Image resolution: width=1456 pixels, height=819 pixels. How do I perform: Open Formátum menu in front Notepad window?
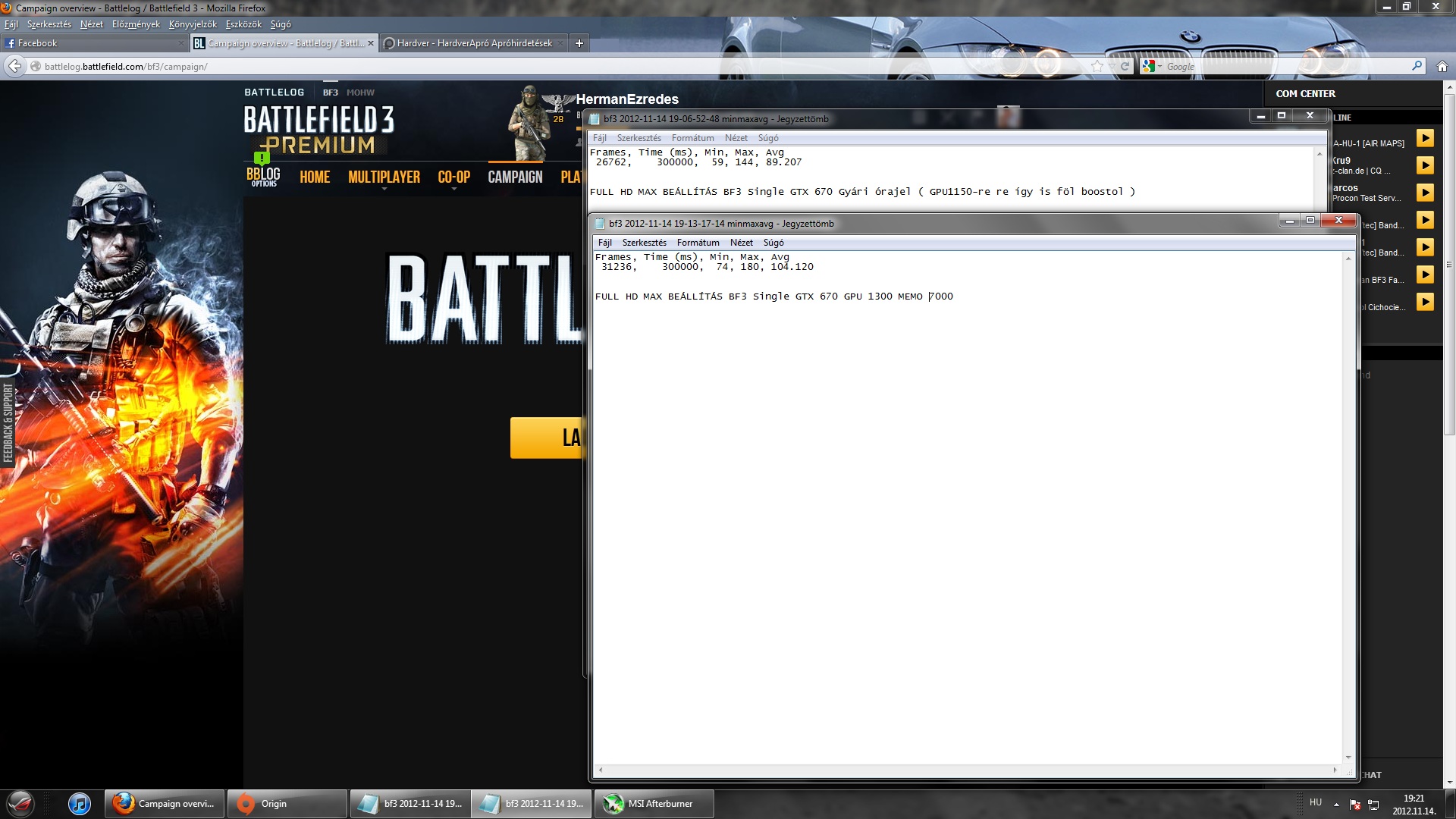click(x=698, y=243)
